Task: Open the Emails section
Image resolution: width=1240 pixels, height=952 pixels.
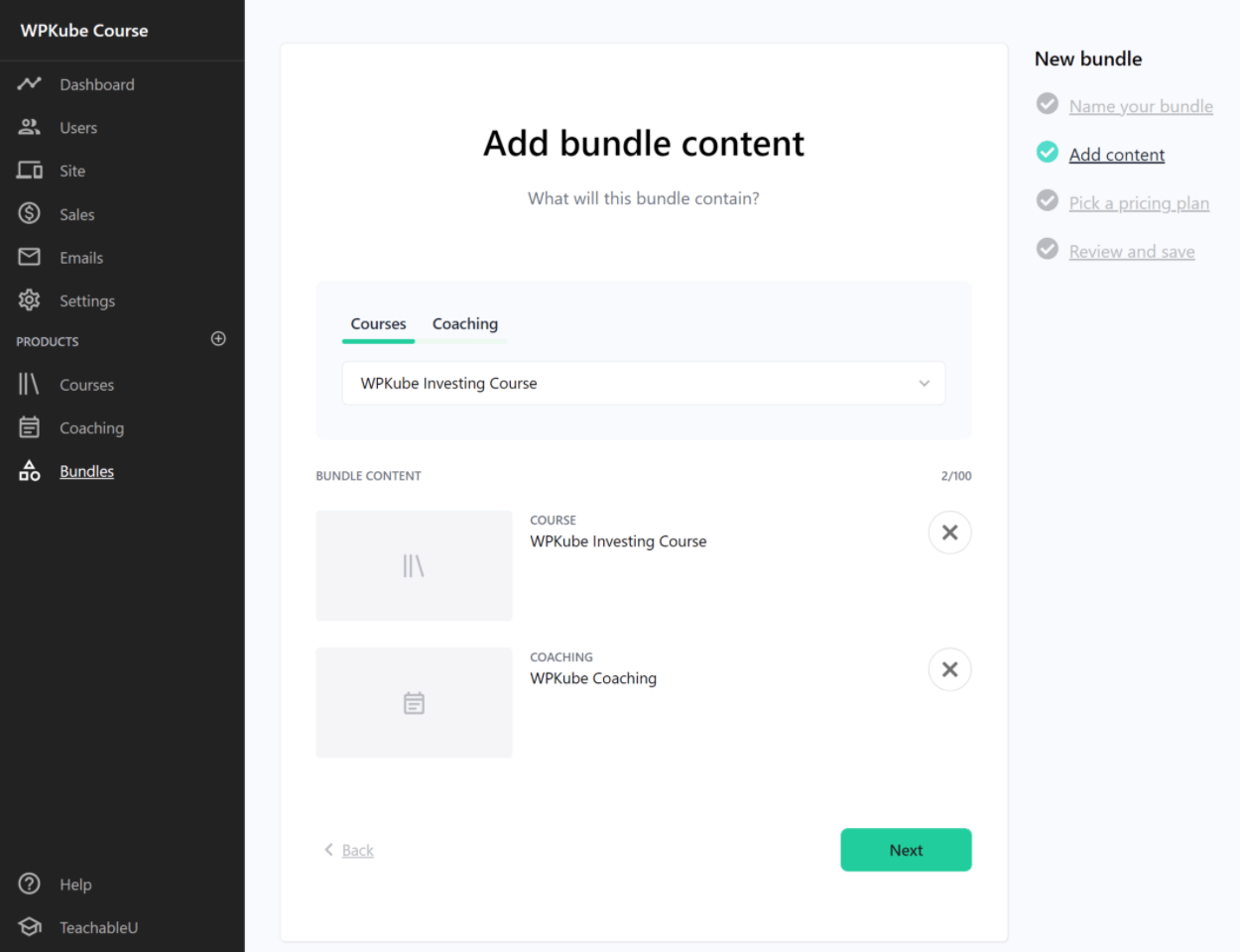Action: [x=81, y=258]
